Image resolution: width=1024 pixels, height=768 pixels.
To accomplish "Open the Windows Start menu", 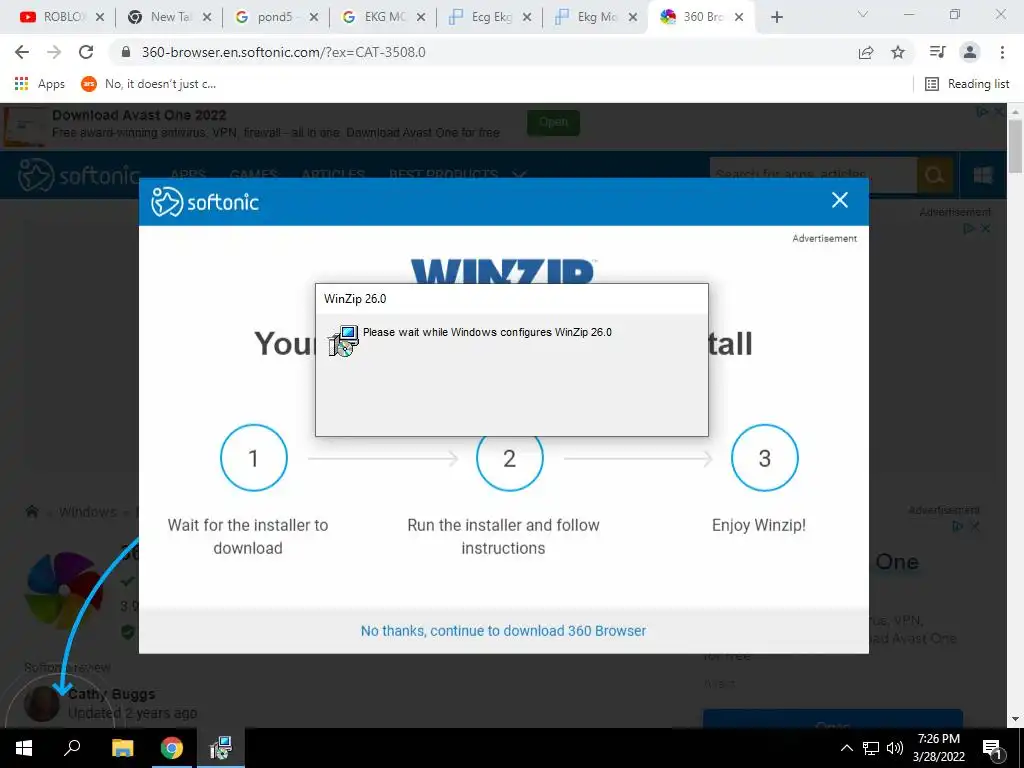I will 24,748.
